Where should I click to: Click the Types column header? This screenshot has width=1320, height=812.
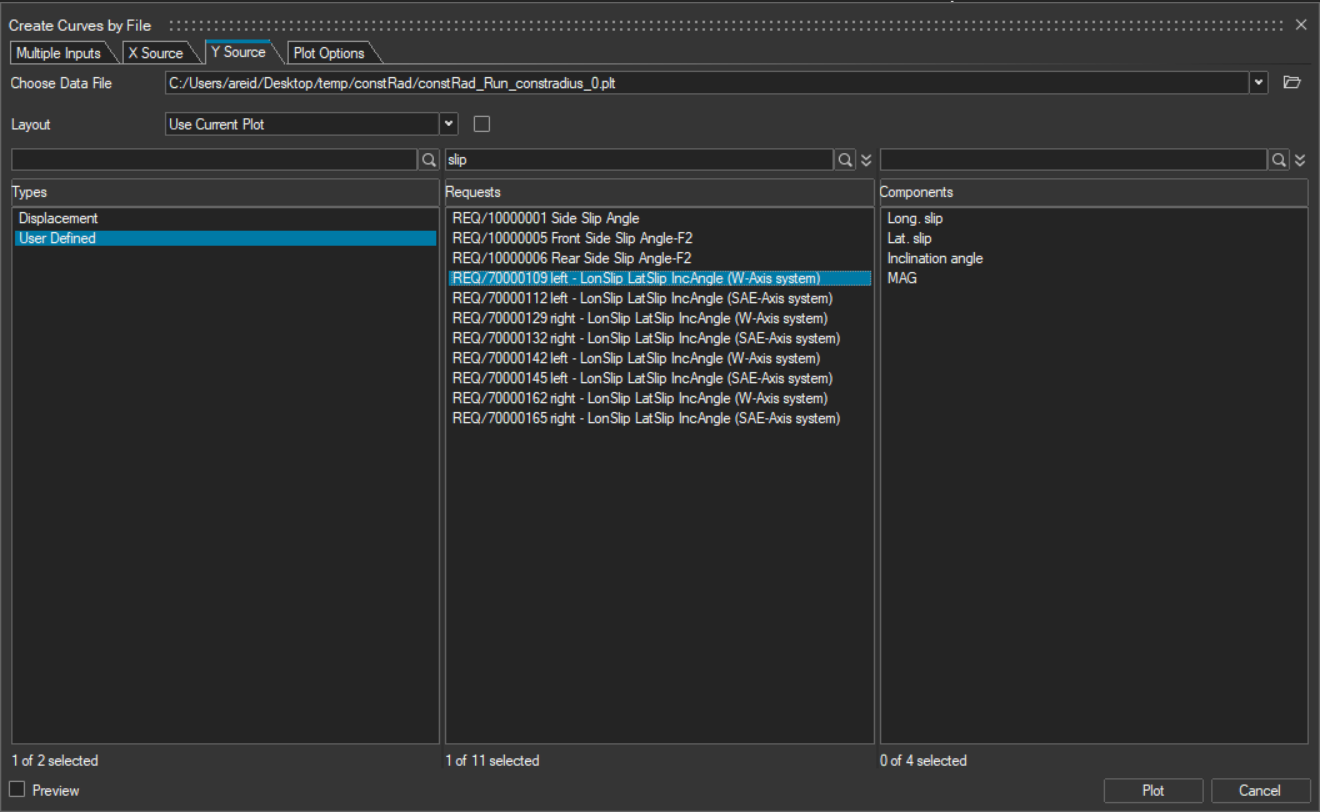(x=225, y=192)
